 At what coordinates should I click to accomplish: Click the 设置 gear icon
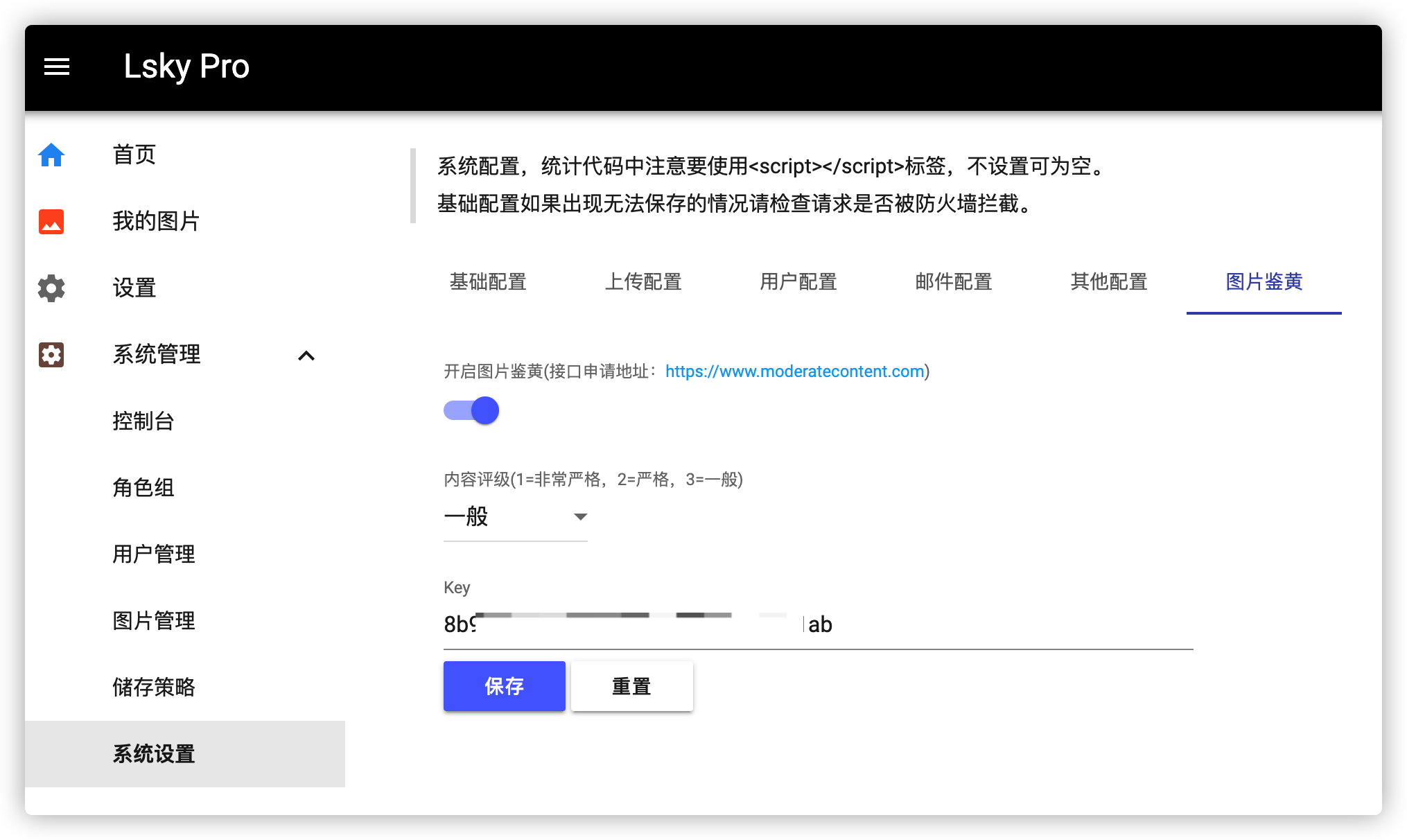pos(51,288)
